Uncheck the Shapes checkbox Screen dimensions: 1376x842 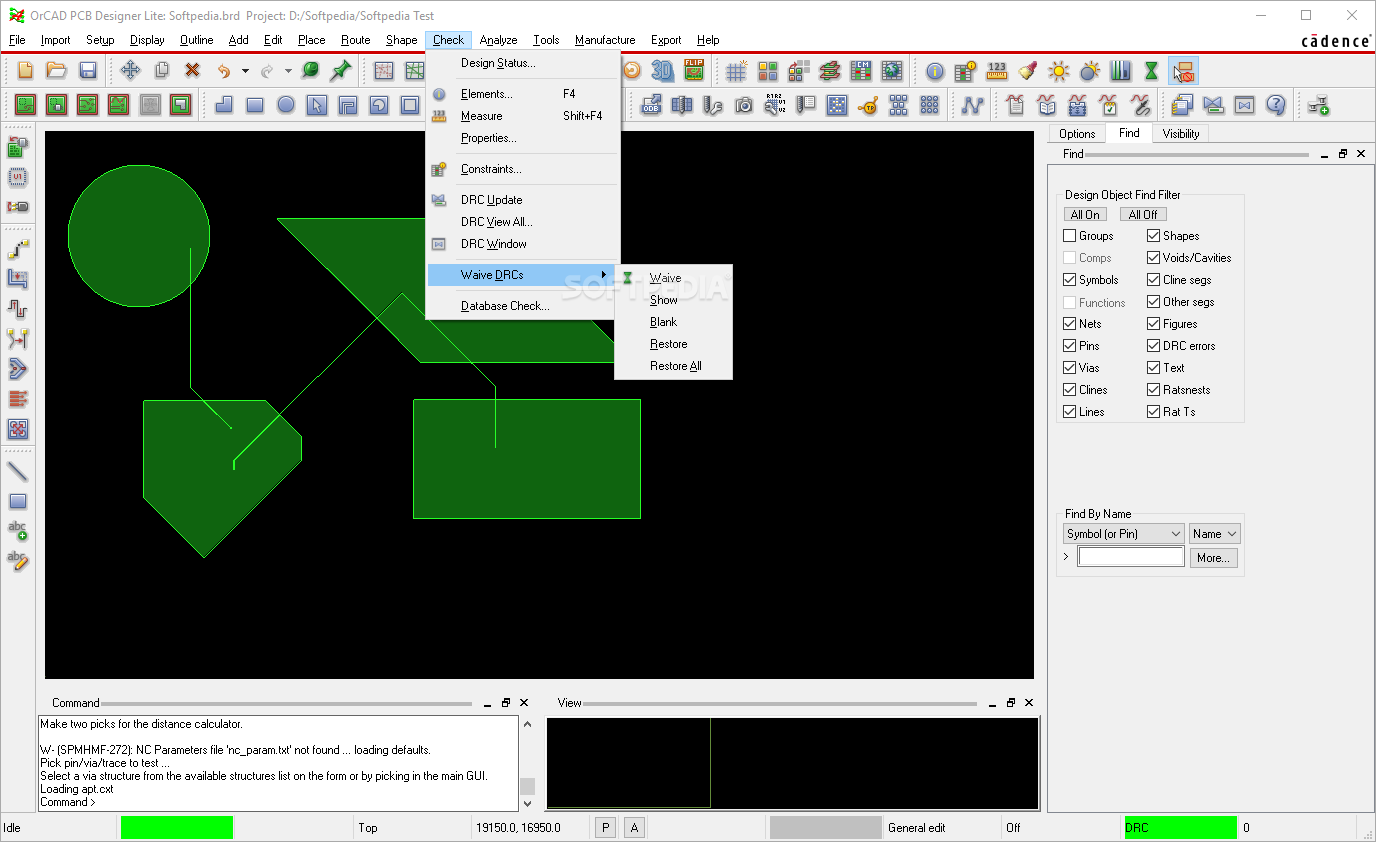pyautogui.click(x=1154, y=236)
